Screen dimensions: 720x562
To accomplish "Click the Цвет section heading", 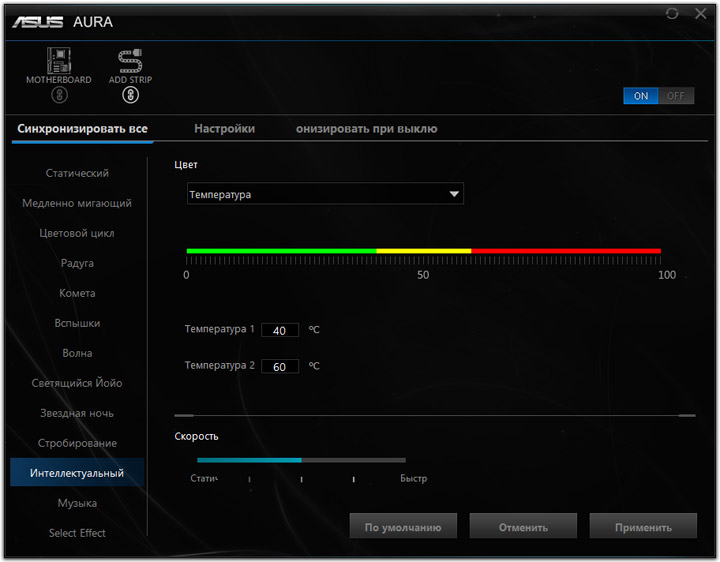I will (186, 164).
